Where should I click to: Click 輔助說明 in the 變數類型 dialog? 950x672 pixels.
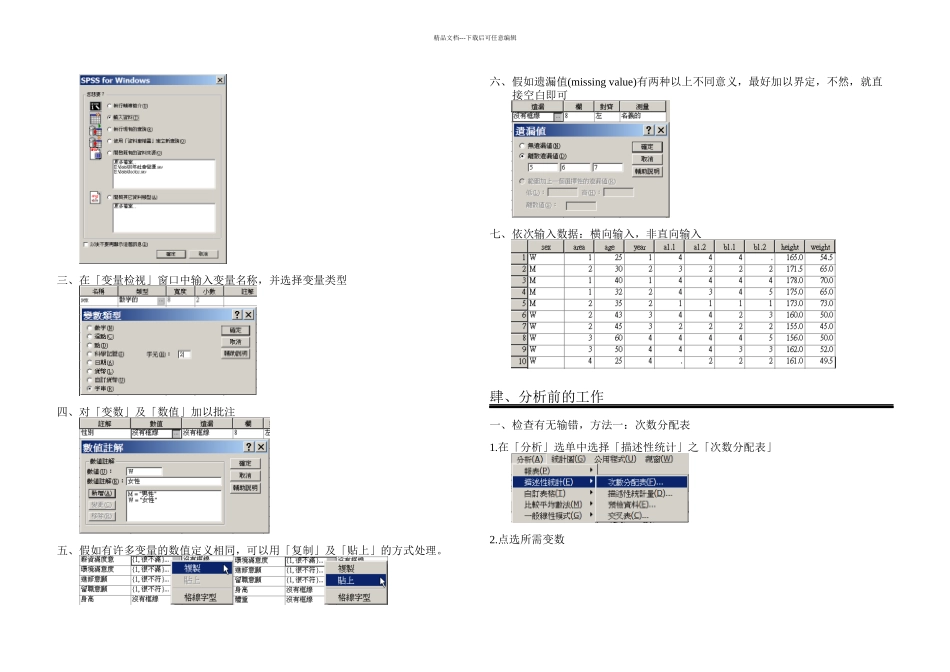tap(235, 353)
